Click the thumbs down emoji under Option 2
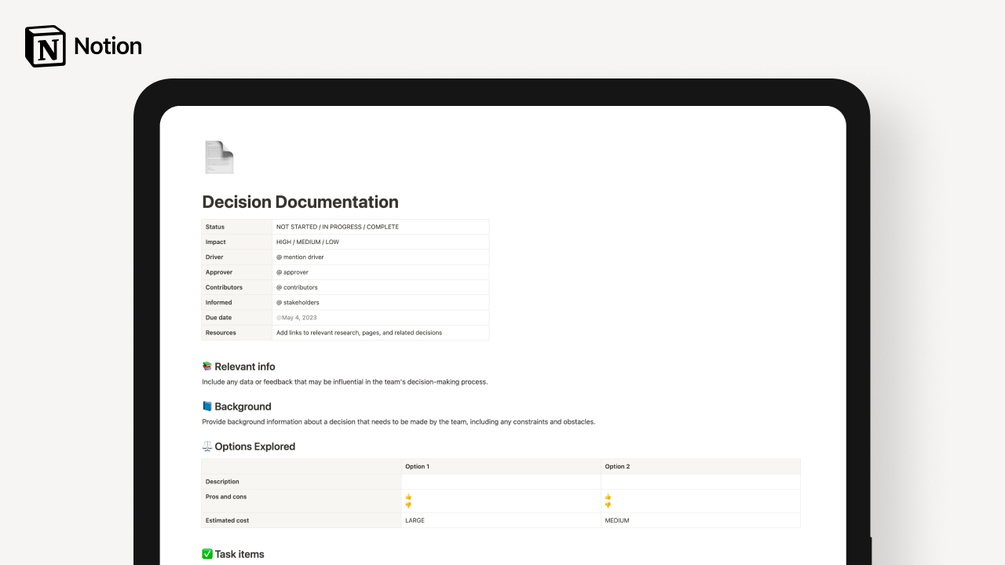Viewport: 1005px width, 565px height. pyautogui.click(x=608, y=505)
